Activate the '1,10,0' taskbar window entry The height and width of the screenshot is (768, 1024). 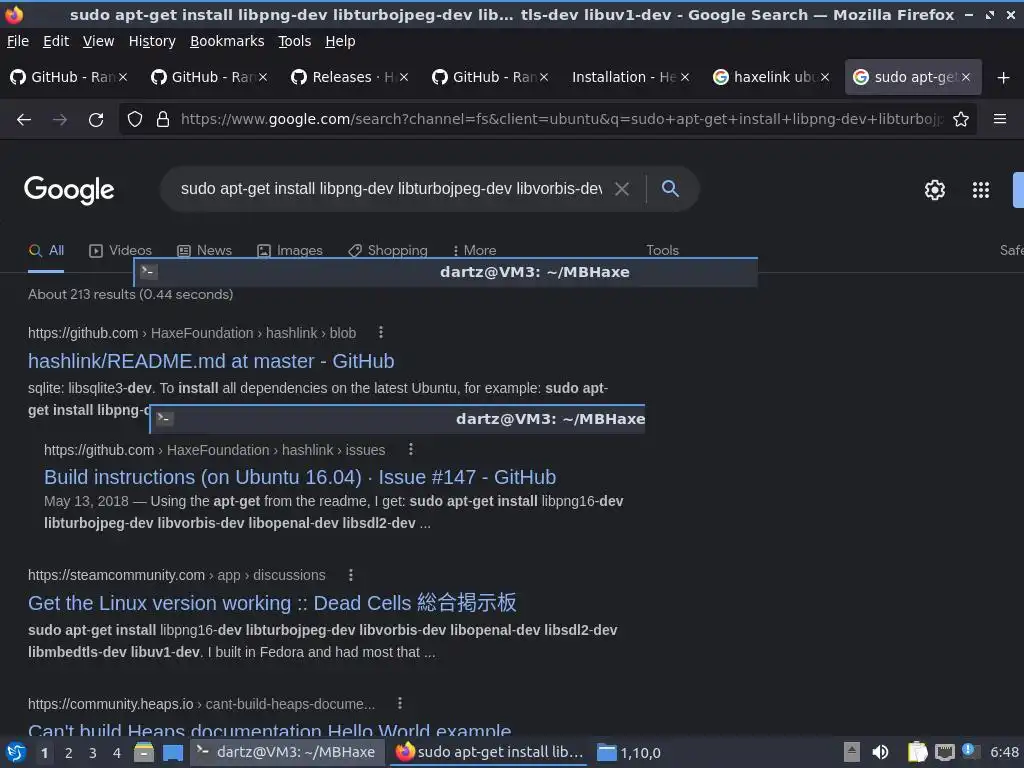pyautogui.click(x=630, y=752)
